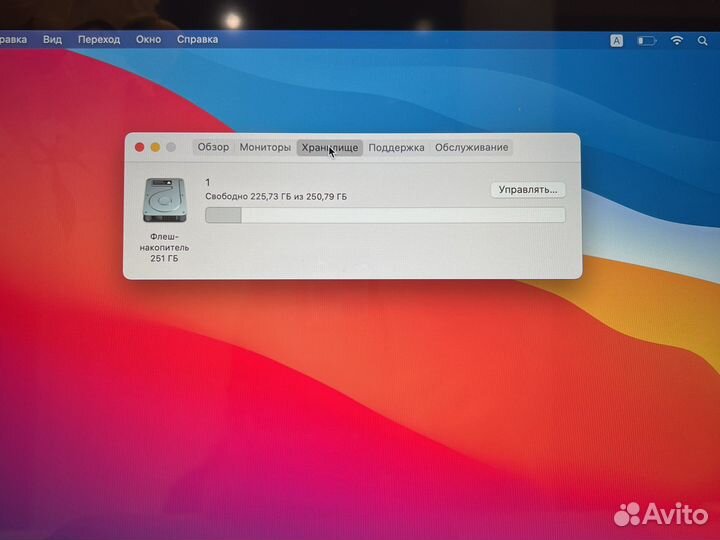Click the used segment of storage bar

coord(223,215)
